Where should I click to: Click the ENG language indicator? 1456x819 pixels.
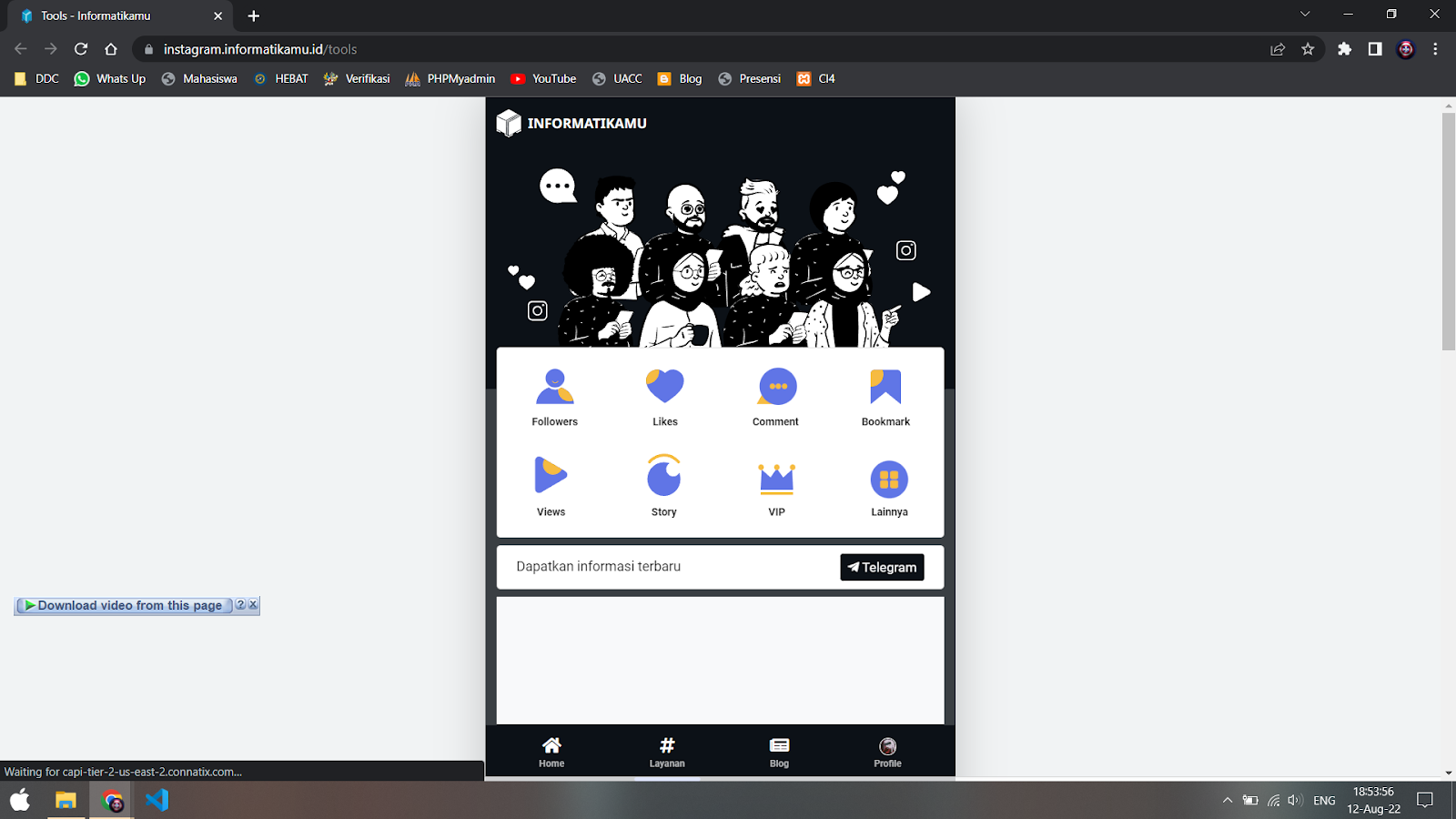pyautogui.click(x=1325, y=801)
